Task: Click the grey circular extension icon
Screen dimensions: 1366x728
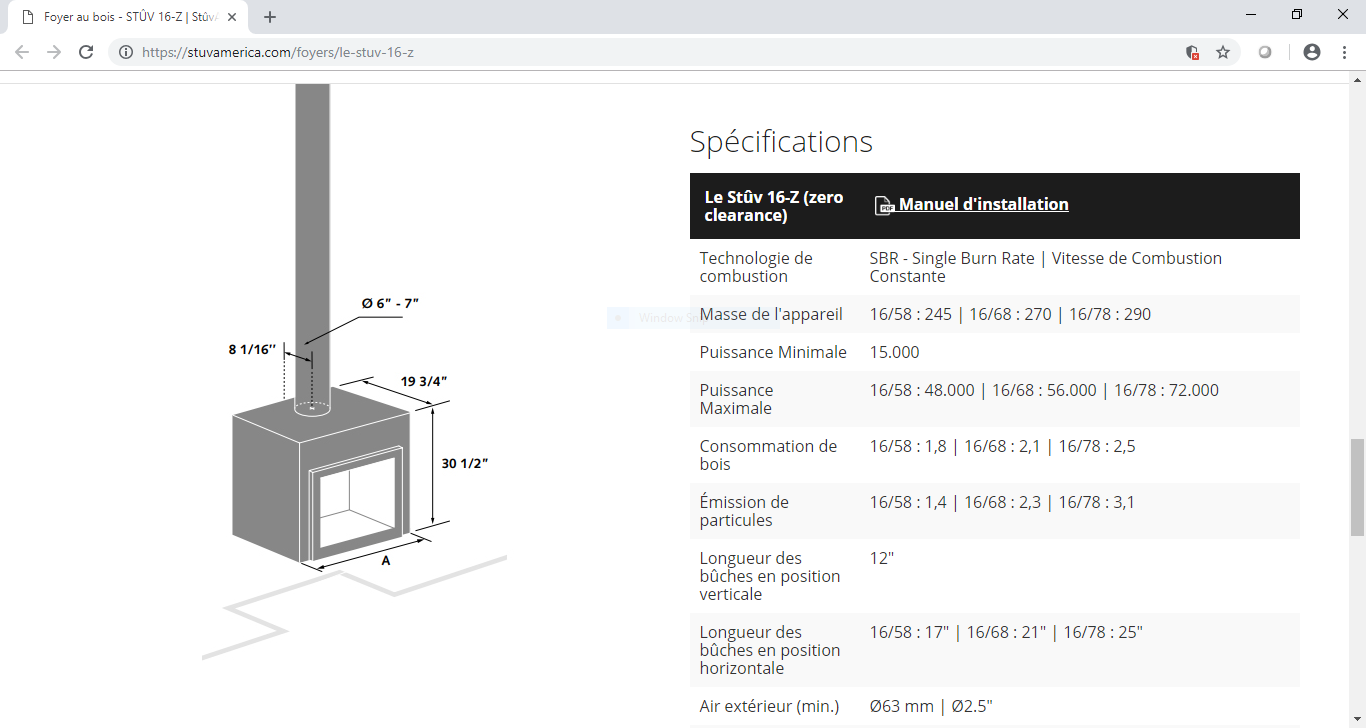Action: click(x=1265, y=52)
